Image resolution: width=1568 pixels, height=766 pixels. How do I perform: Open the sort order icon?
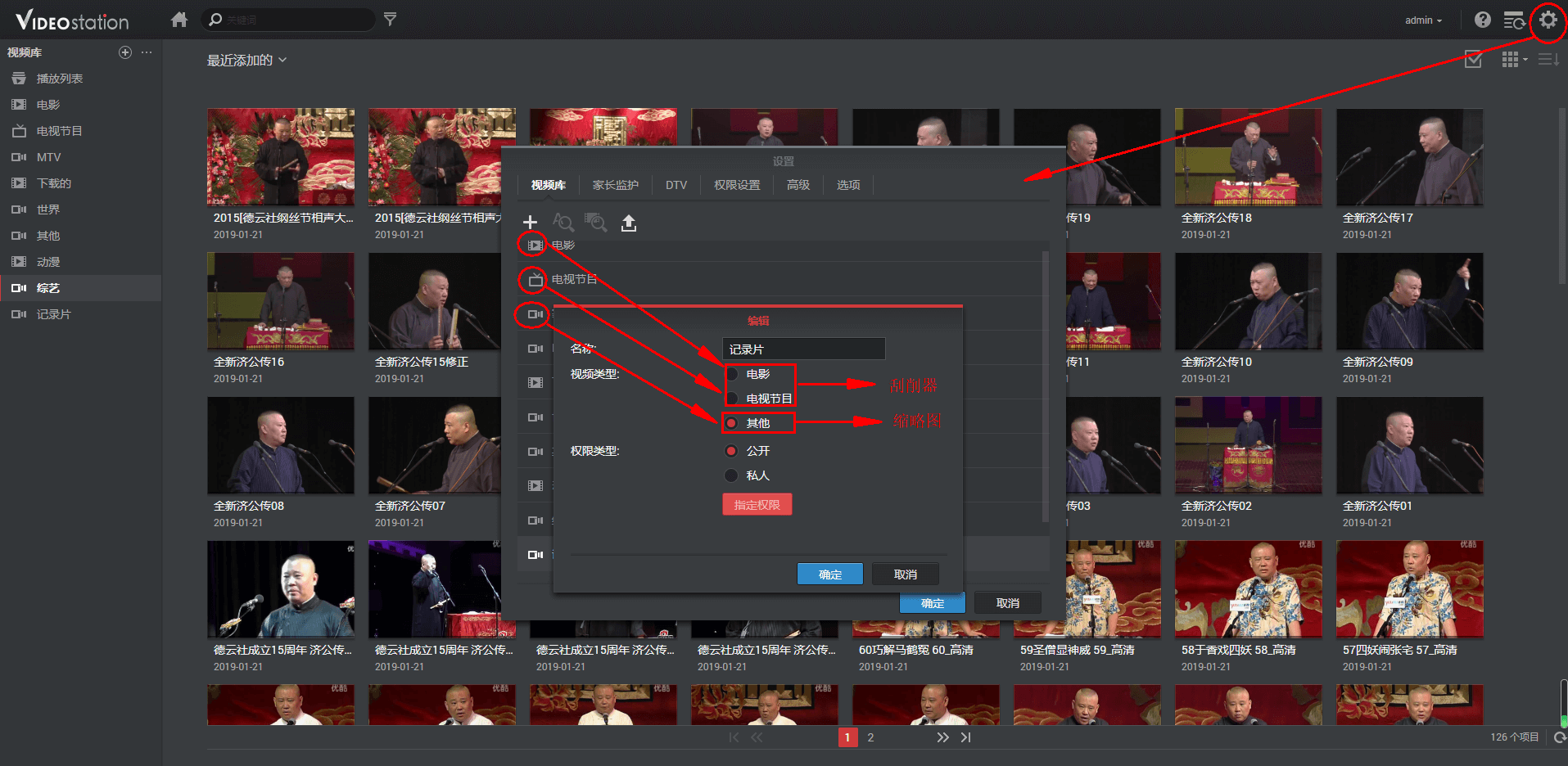click(x=1548, y=60)
